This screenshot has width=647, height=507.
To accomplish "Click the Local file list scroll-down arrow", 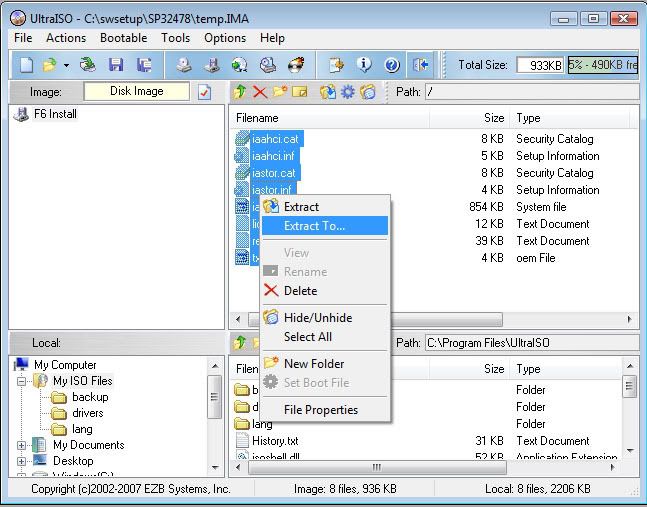I will pos(630,450).
